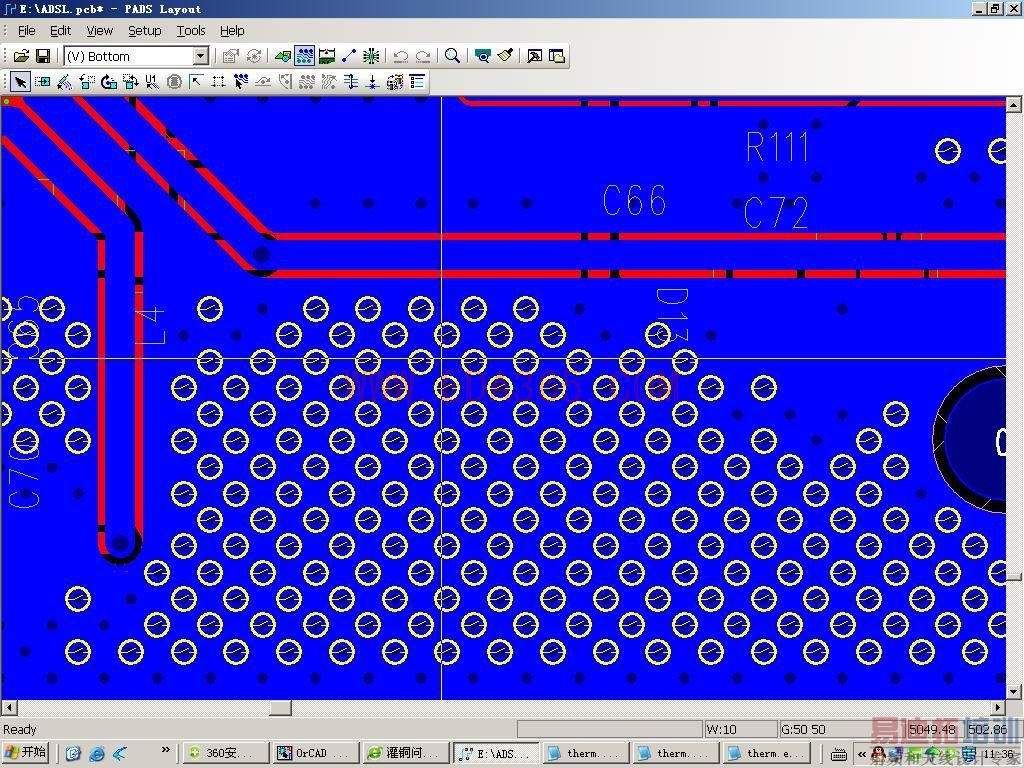
Task: Click the Add test point tool
Action: click(x=372, y=82)
